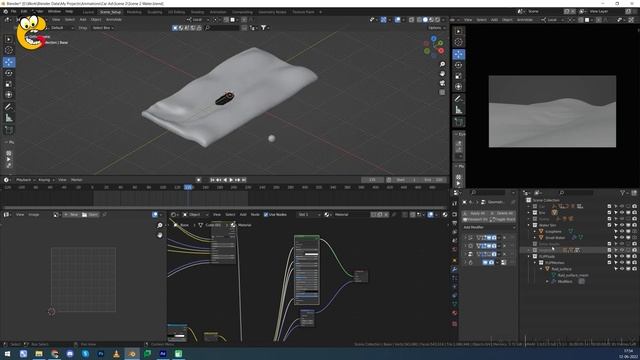Select the Move tool in the camera viewport toolbar
This screenshot has height=360, width=640.
click(459, 54)
